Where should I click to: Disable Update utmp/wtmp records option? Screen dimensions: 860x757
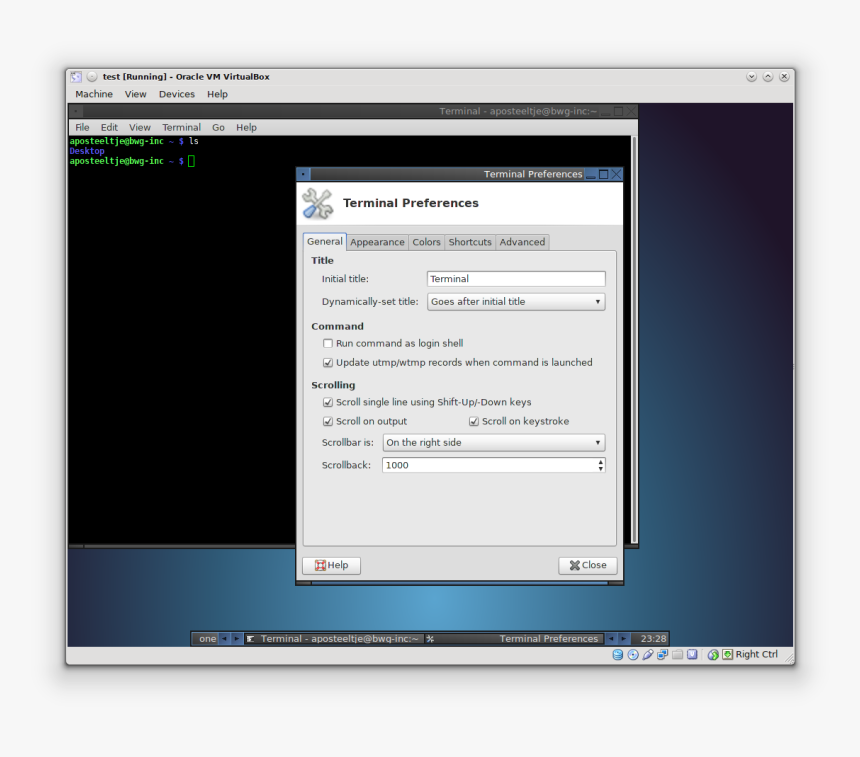328,362
